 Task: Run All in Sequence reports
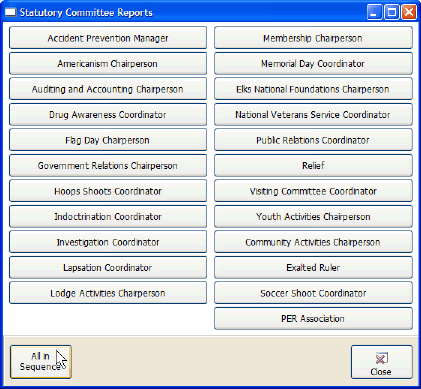(41, 362)
